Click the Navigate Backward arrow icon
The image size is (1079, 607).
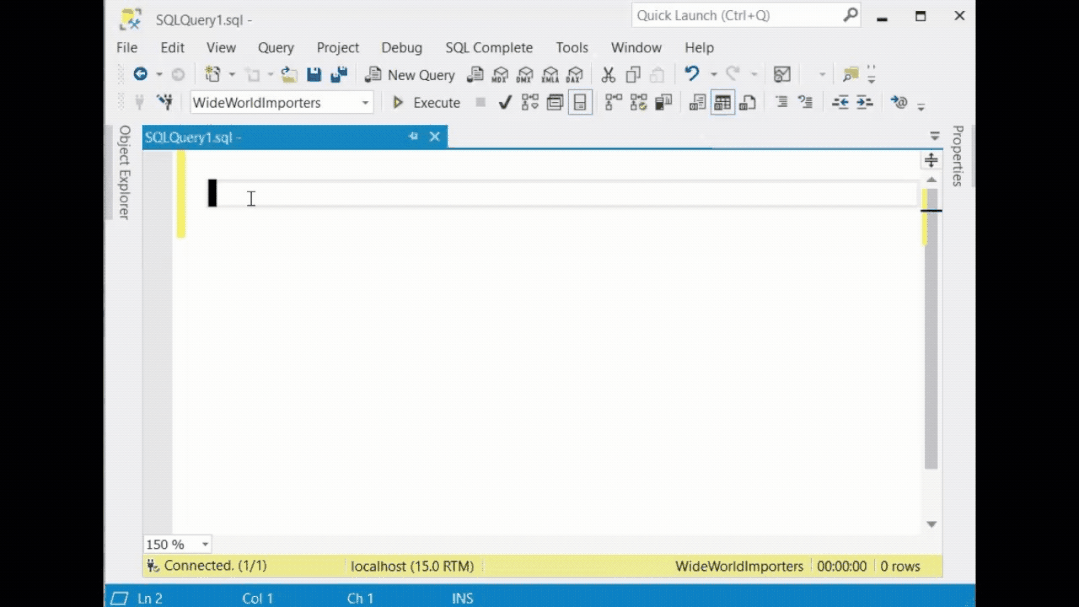140,75
